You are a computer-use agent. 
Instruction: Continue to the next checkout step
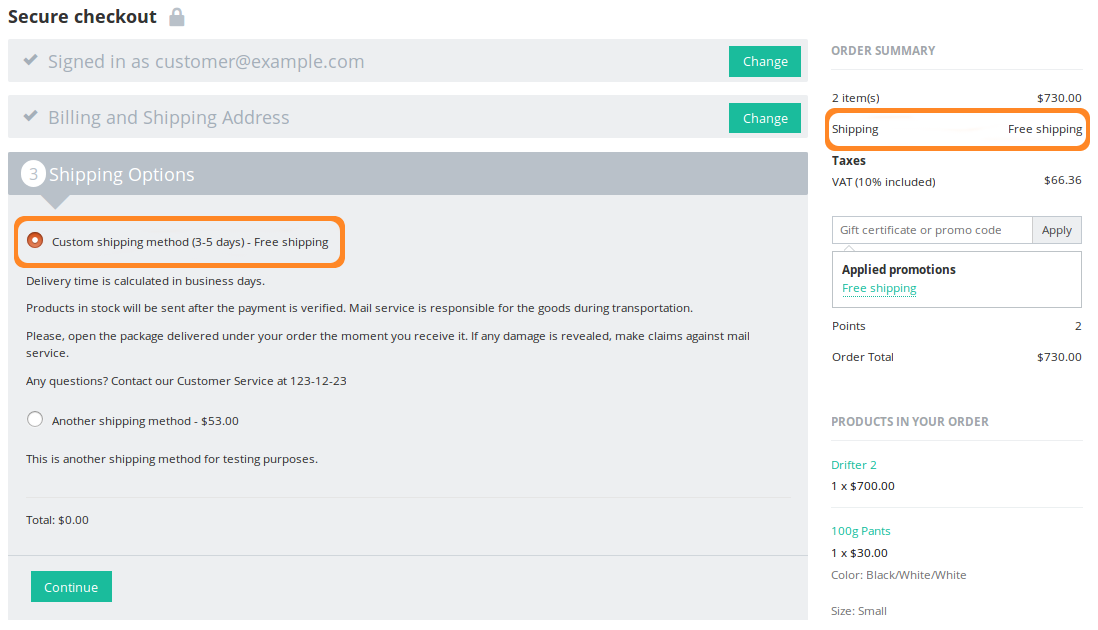(71, 587)
